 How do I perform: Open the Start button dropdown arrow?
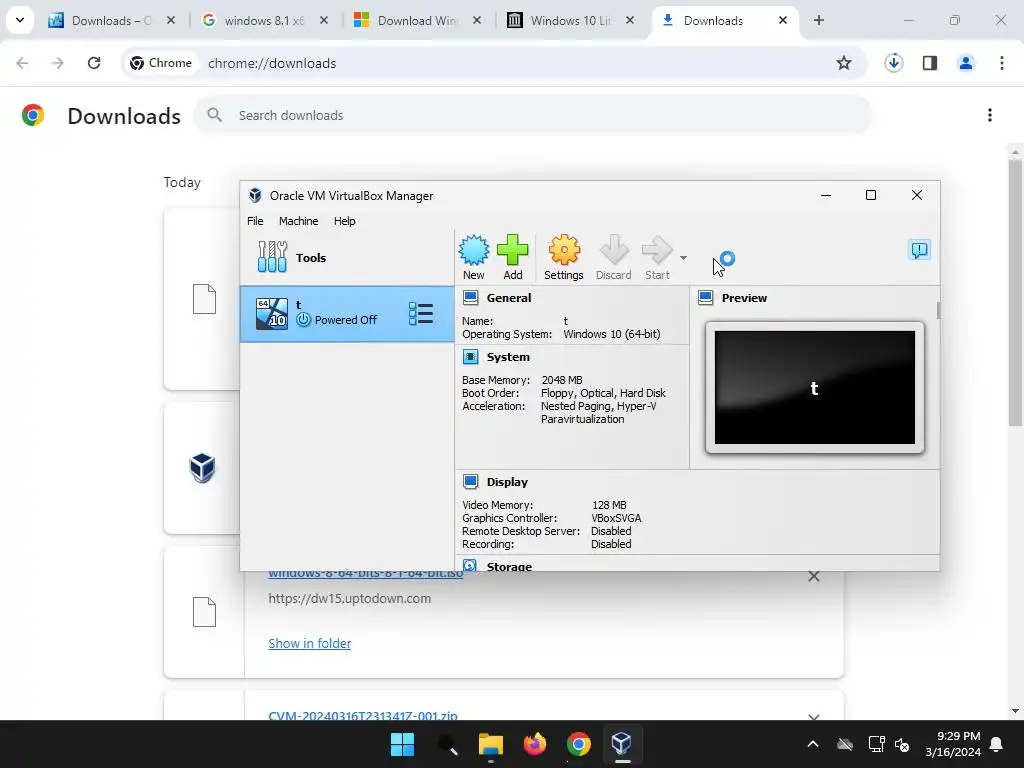(683, 258)
